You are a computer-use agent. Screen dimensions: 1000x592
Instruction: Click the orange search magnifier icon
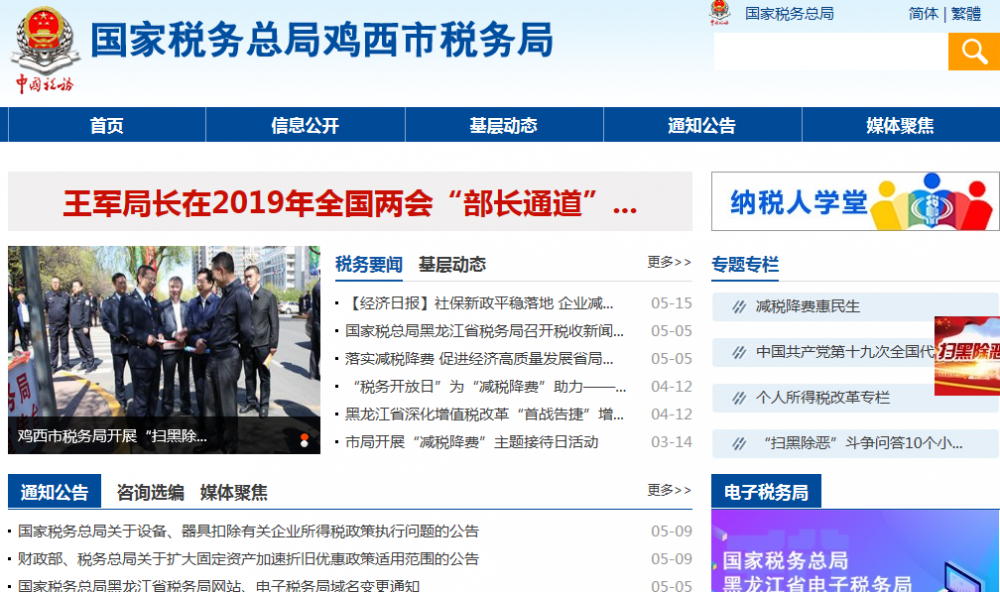coord(972,50)
